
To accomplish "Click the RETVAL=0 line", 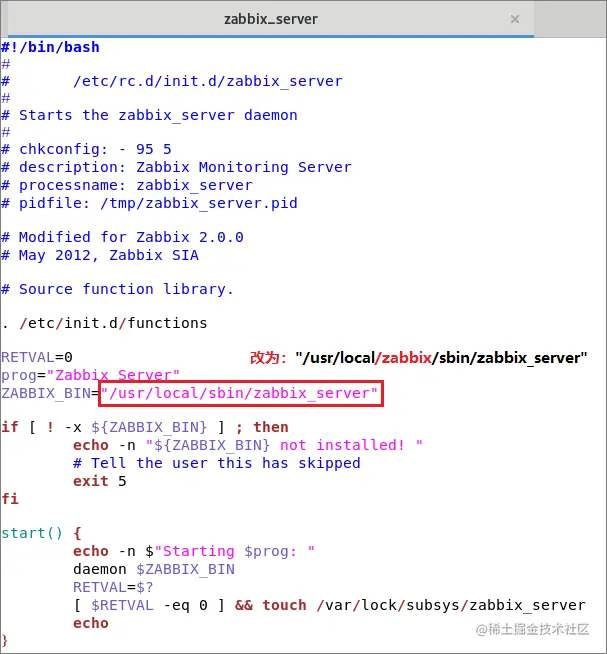I will click(37, 357).
